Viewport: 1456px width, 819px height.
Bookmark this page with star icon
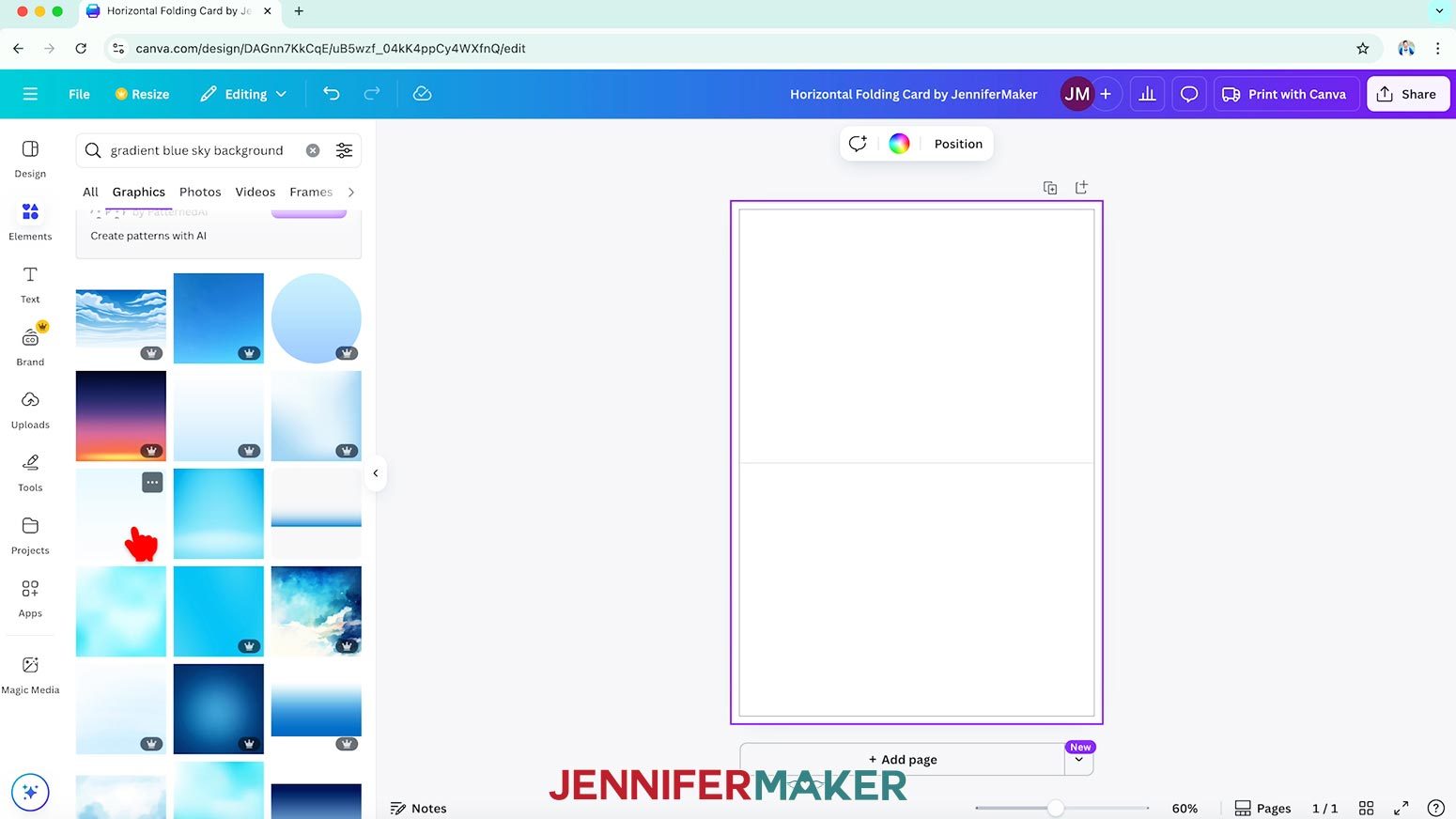point(1362,48)
